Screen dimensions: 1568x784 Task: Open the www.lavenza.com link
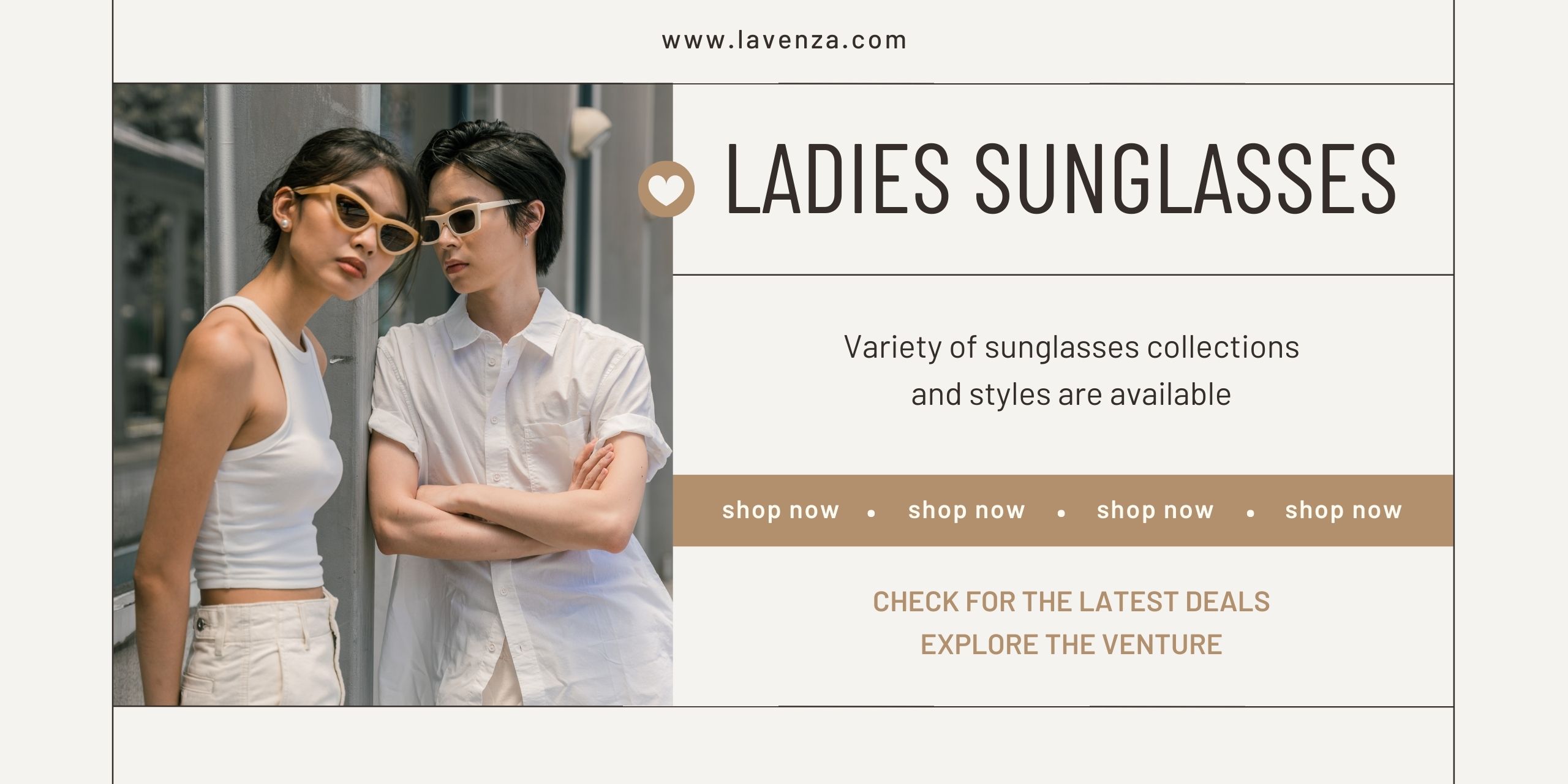(x=784, y=40)
